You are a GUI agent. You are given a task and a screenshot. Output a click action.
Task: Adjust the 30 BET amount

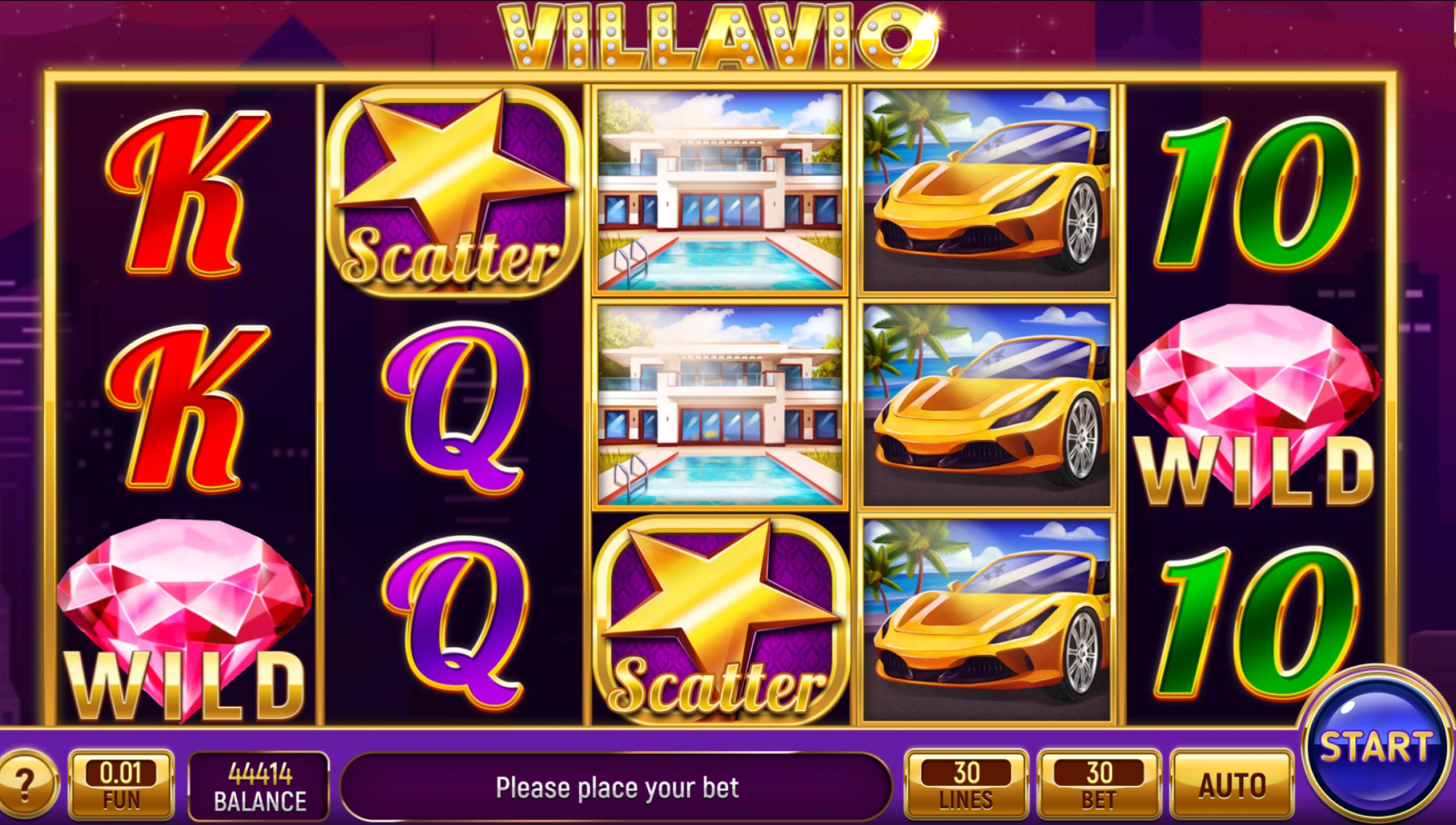click(x=1099, y=785)
